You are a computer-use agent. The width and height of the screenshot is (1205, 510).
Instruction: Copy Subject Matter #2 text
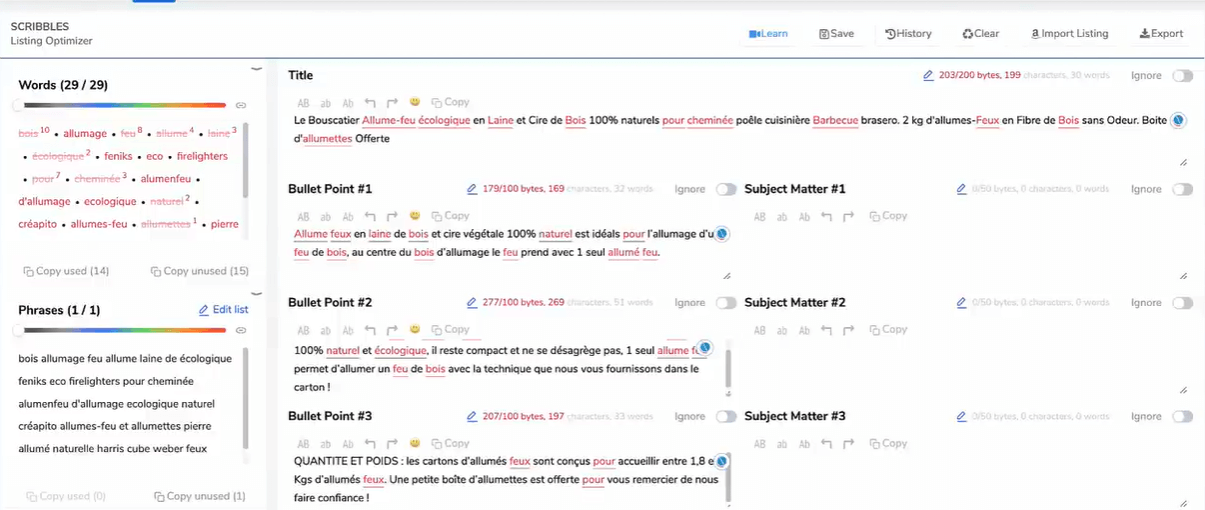tap(888, 330)
